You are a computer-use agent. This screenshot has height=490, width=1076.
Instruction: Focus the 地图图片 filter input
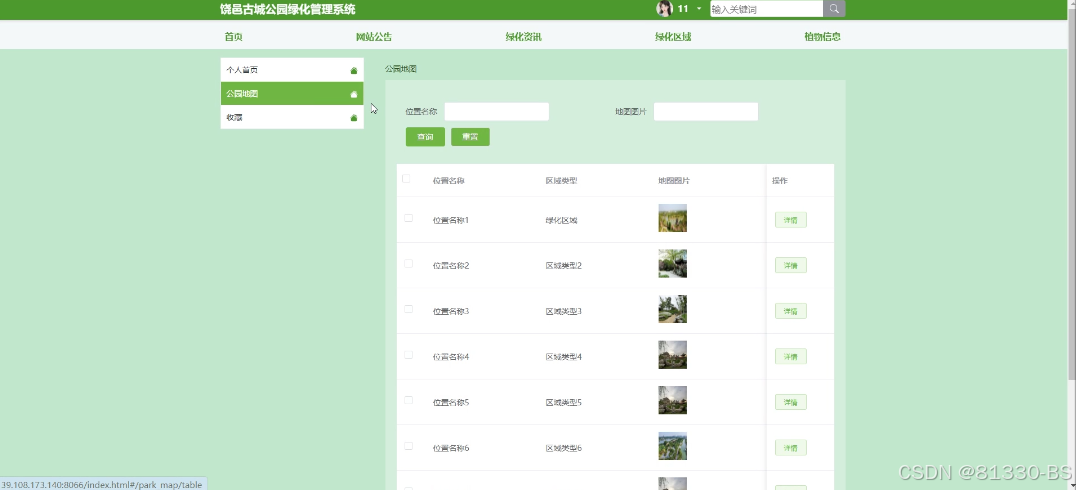pos(706,111)
